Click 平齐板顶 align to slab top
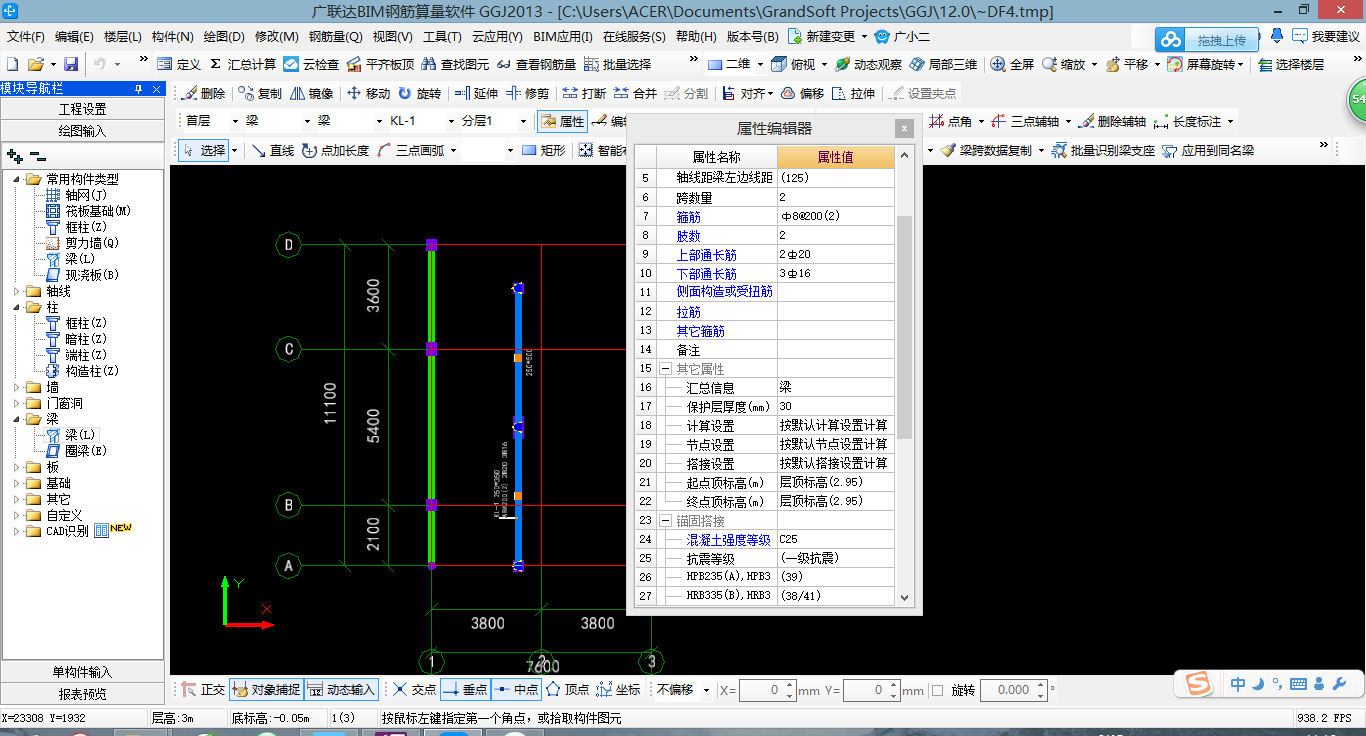The width and height of the screenshot is (1366, 736). (380, 64)
